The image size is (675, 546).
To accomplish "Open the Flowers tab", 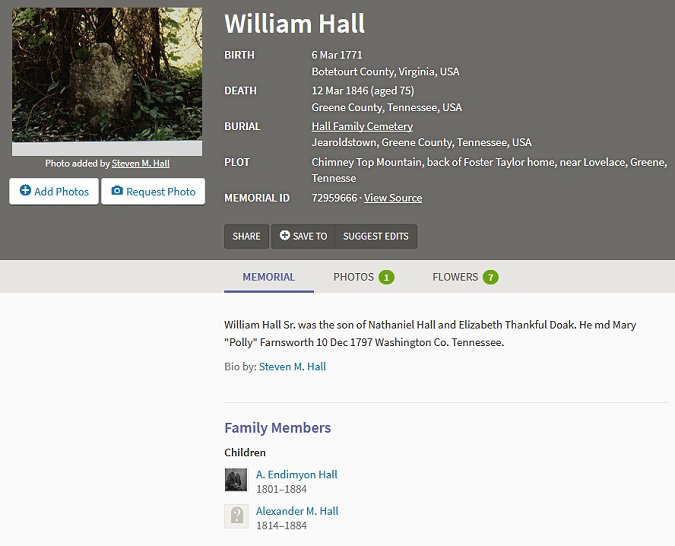I will pyautogui.click(x=455, y=277).
